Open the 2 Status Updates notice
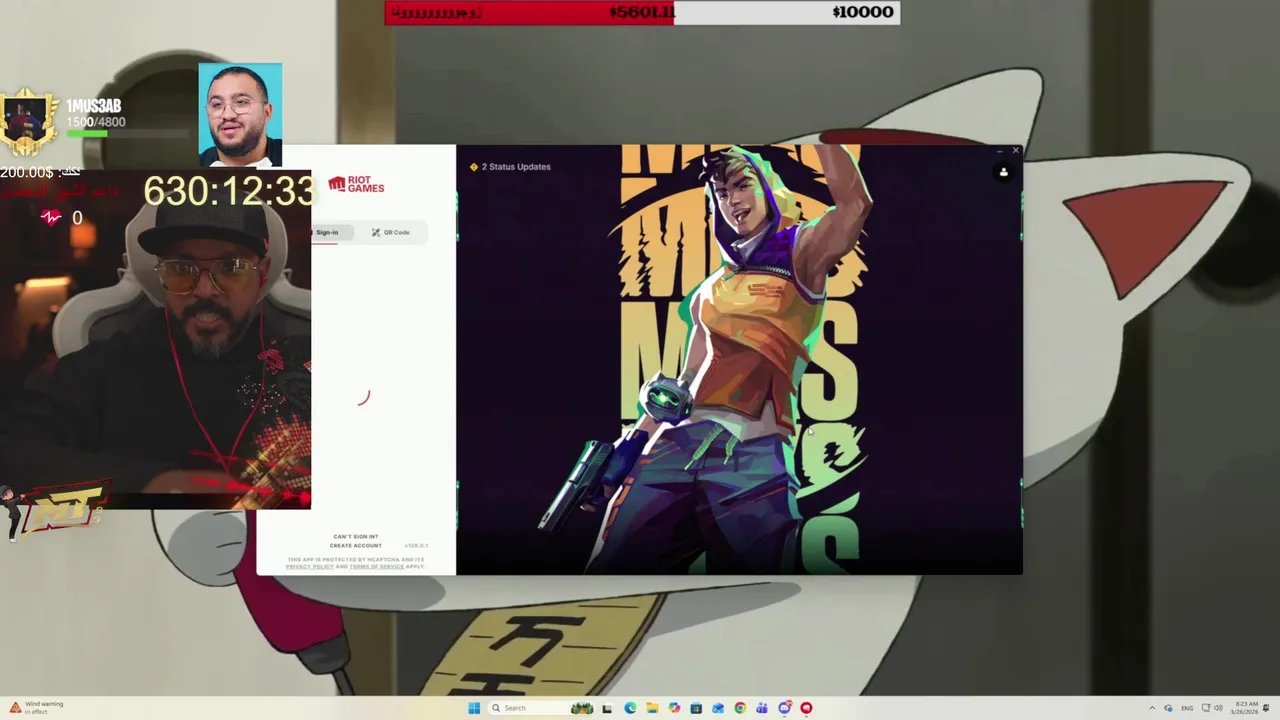1280x720 pixels. pyautogui.click(x=510, y=167)
